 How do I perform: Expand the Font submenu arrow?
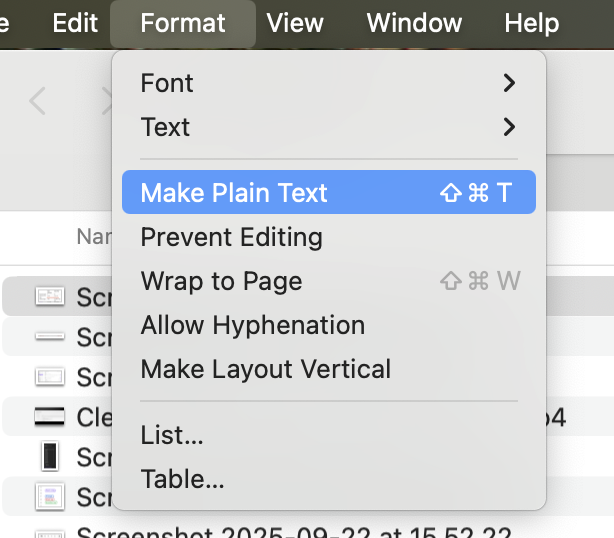coord(509,83)
